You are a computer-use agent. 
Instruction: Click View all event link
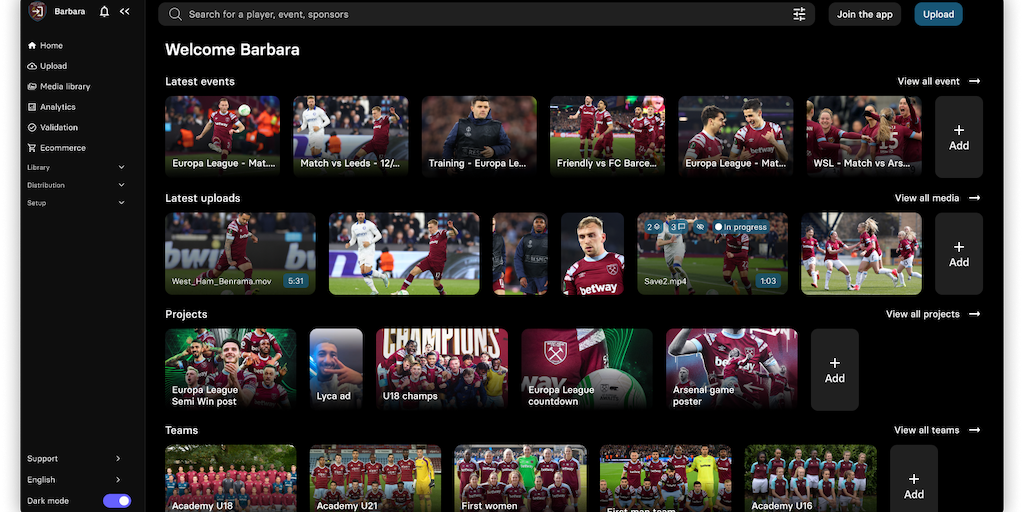click(x=928, y=82)
